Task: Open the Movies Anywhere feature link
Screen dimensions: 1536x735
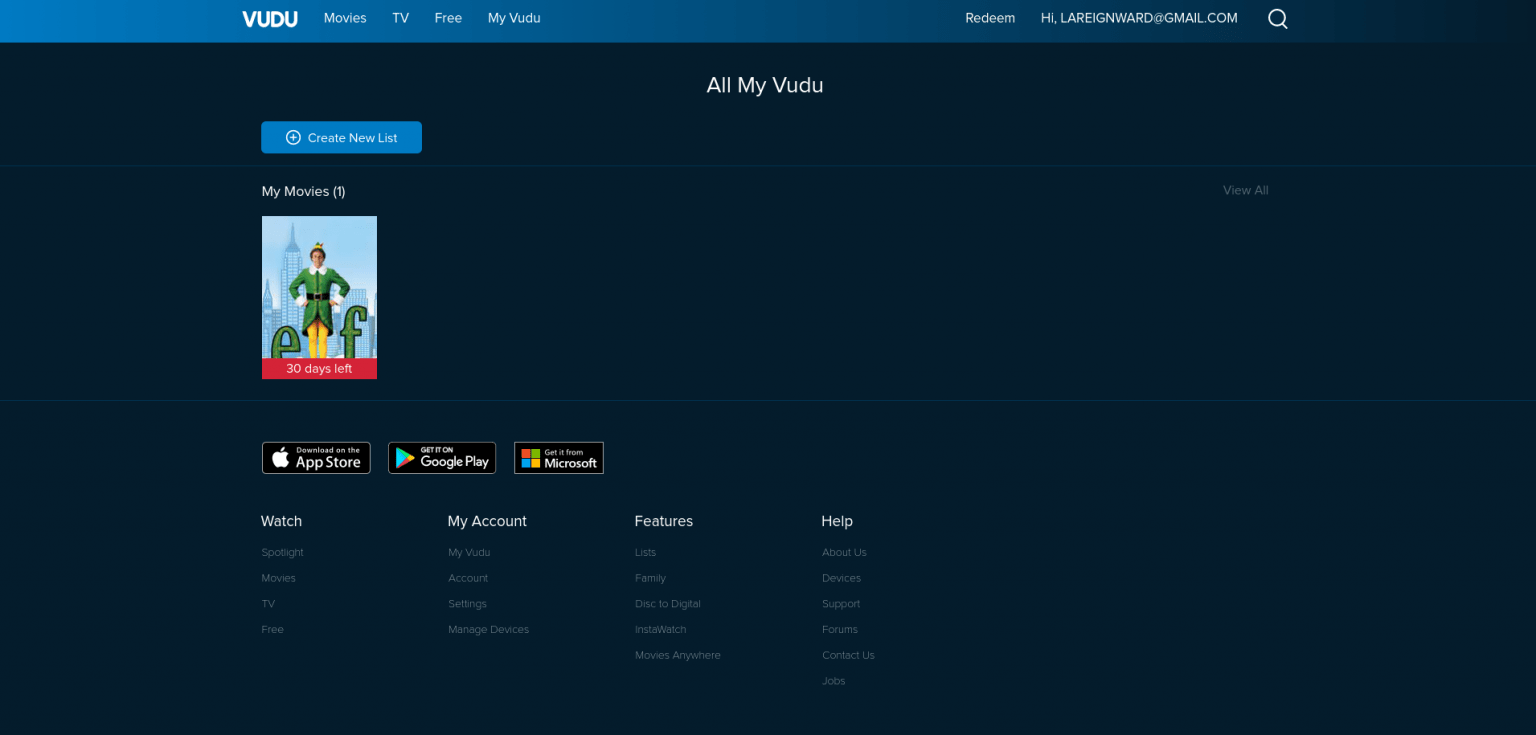Action: click(677, 655)
